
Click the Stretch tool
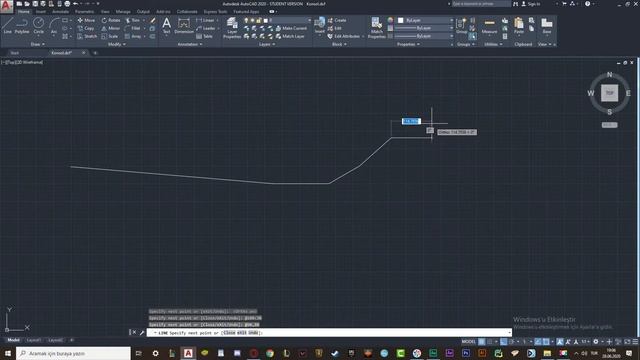click(x=87, y=36)
